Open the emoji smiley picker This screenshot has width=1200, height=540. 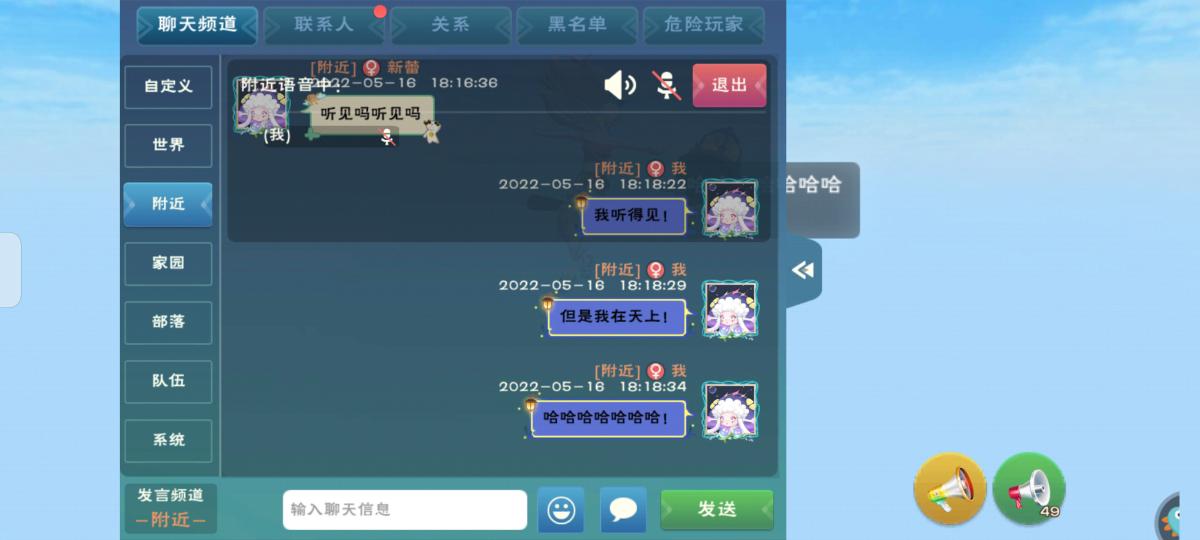[561, 510]
